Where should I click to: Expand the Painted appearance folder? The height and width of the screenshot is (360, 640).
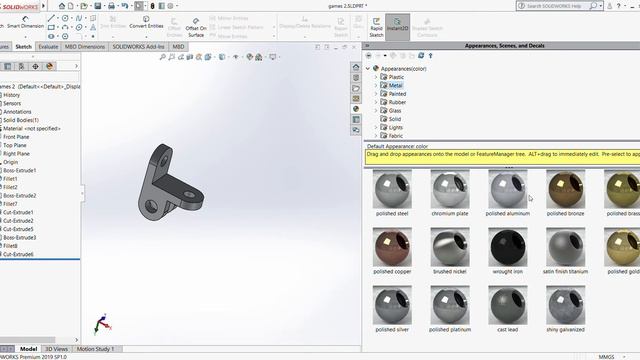[376, 94]
